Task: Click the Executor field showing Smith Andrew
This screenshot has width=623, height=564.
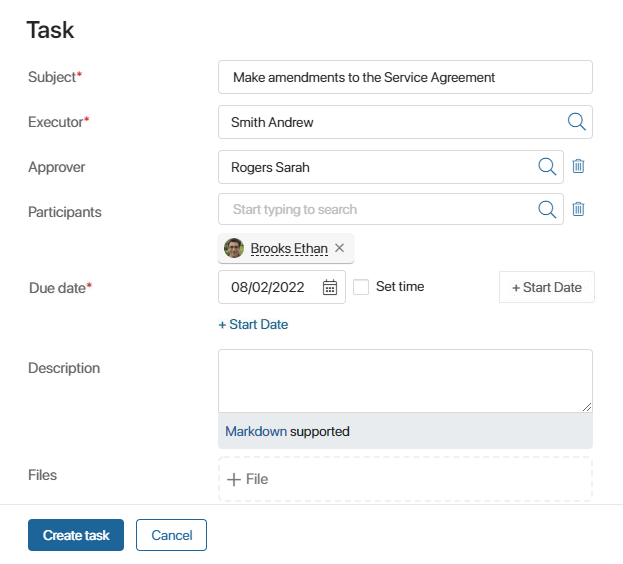Action: pyautogui.click(x=405, y=122)
